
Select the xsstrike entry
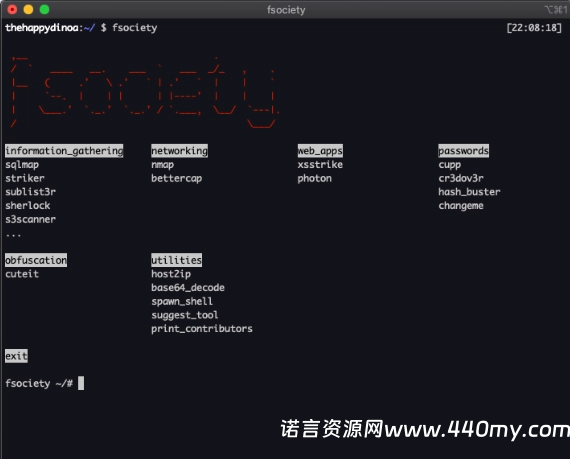(x=320, y=165)
